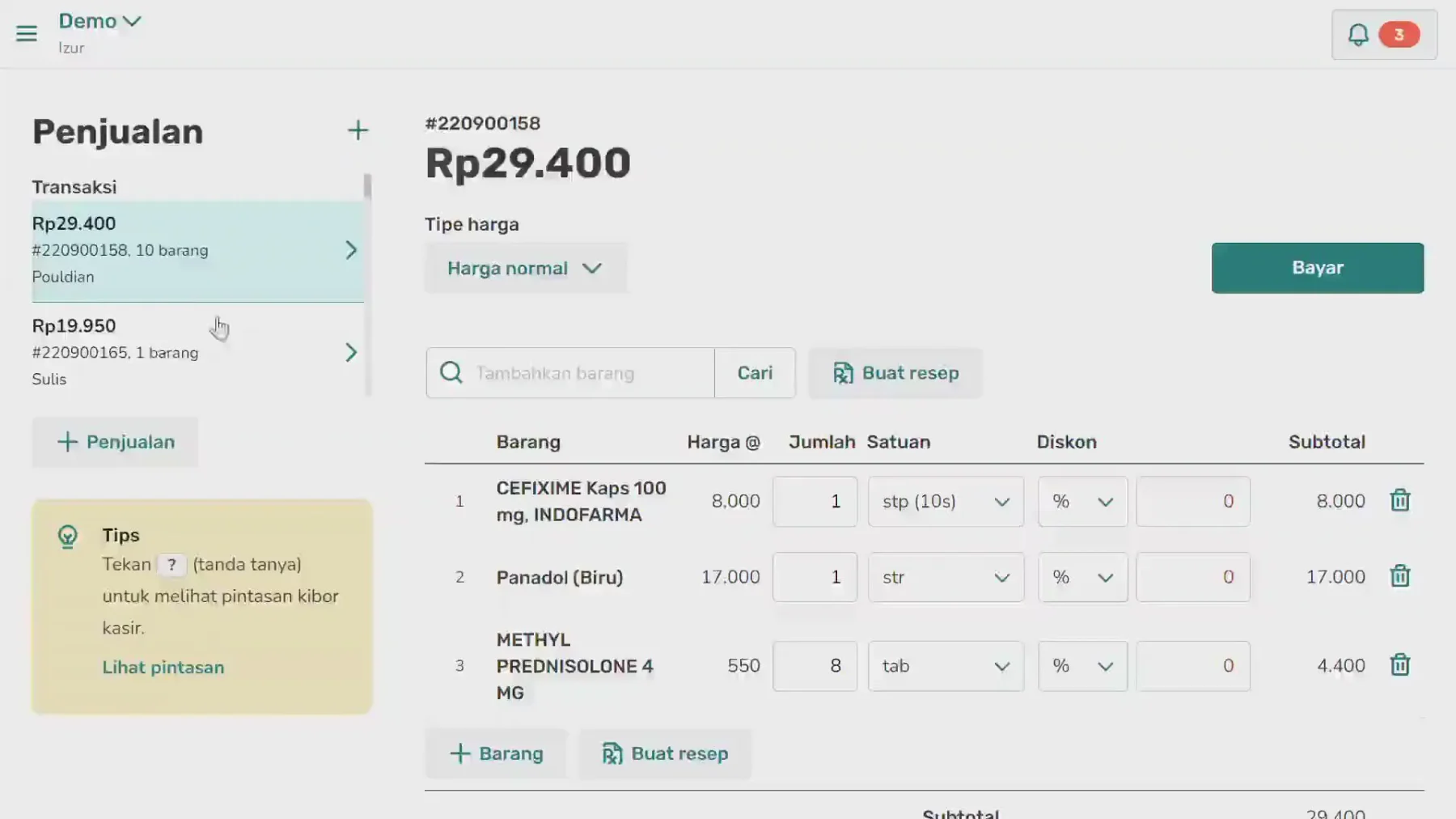The height and width of the screenshot is (819, 1456).
Task: Click the Tambahkan barang input field
Action: coord(592,372)
